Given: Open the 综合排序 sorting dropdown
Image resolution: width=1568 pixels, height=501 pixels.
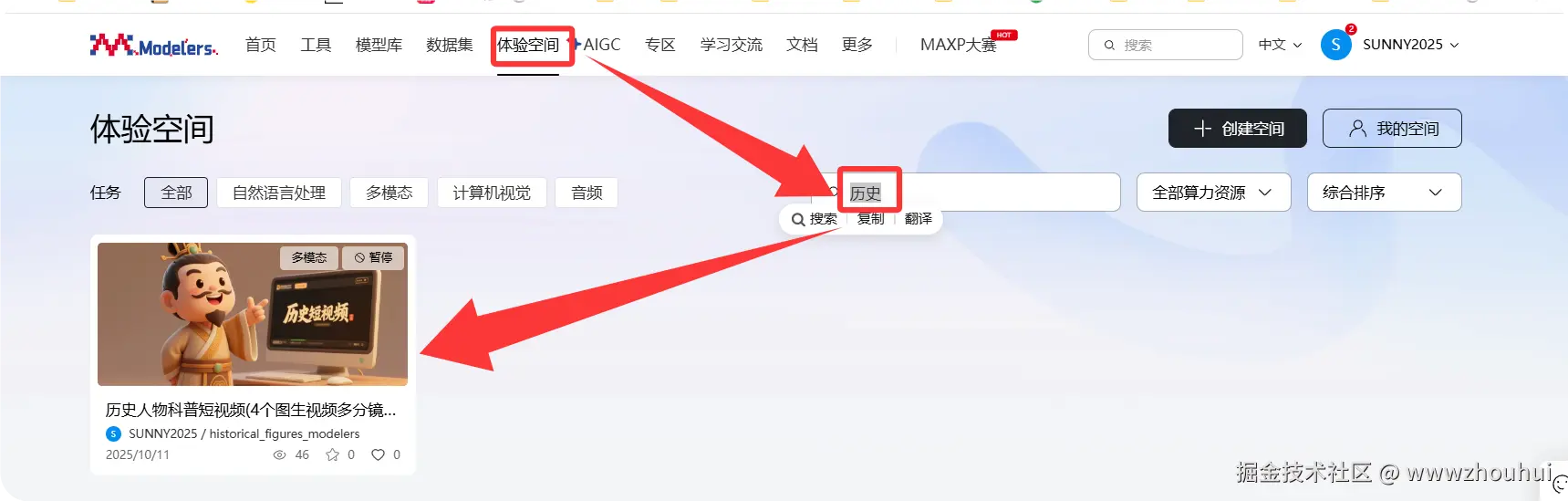Looking at the screenshot, I should click(1384, 193).
